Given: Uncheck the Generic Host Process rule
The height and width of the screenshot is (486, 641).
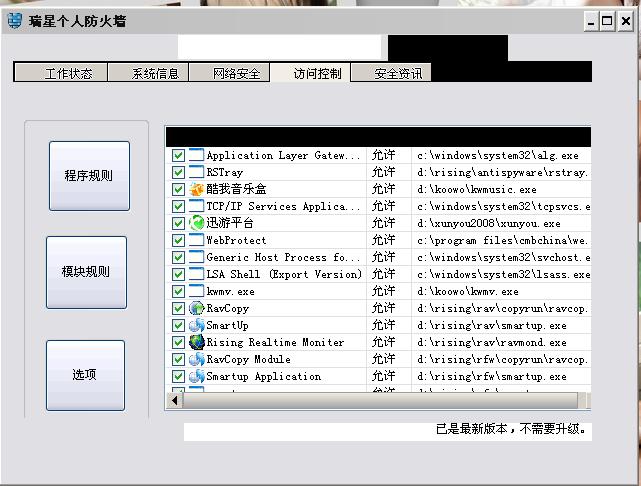Looking at the screenshot, I should click(178, 258).
